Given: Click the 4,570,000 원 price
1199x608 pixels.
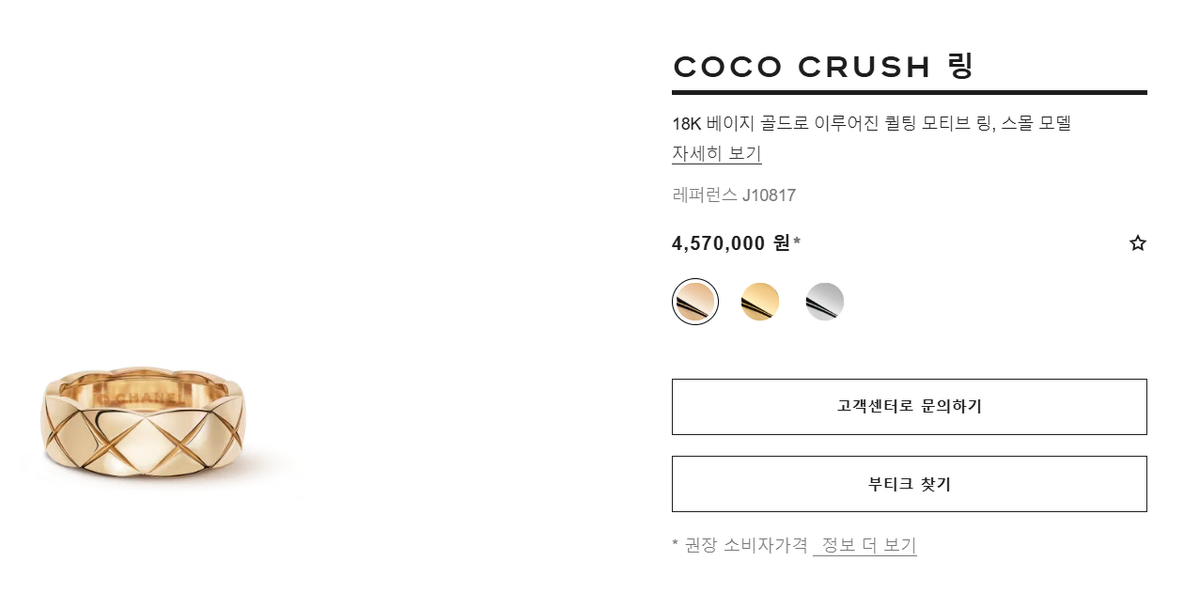Looking at the screenshot, I should click(730, 243).
